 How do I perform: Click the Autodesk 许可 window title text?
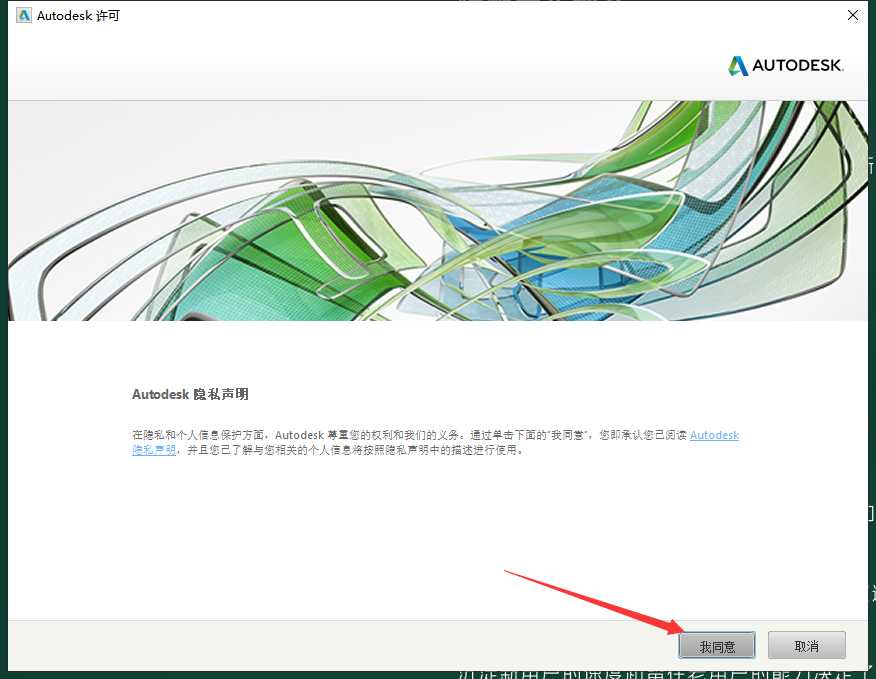click(78, 16)
